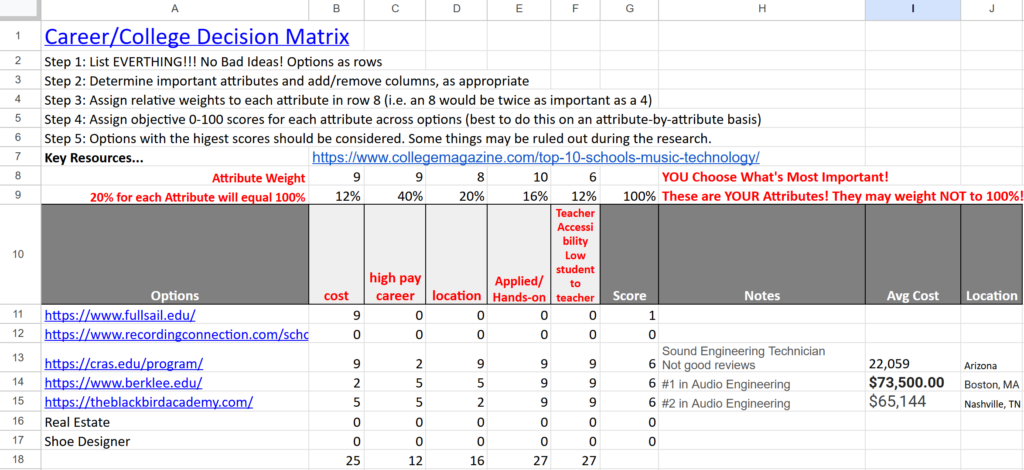This screenshot has width=1024, height=470.
Task: Select column H header
Action: (x=762, y=9)
